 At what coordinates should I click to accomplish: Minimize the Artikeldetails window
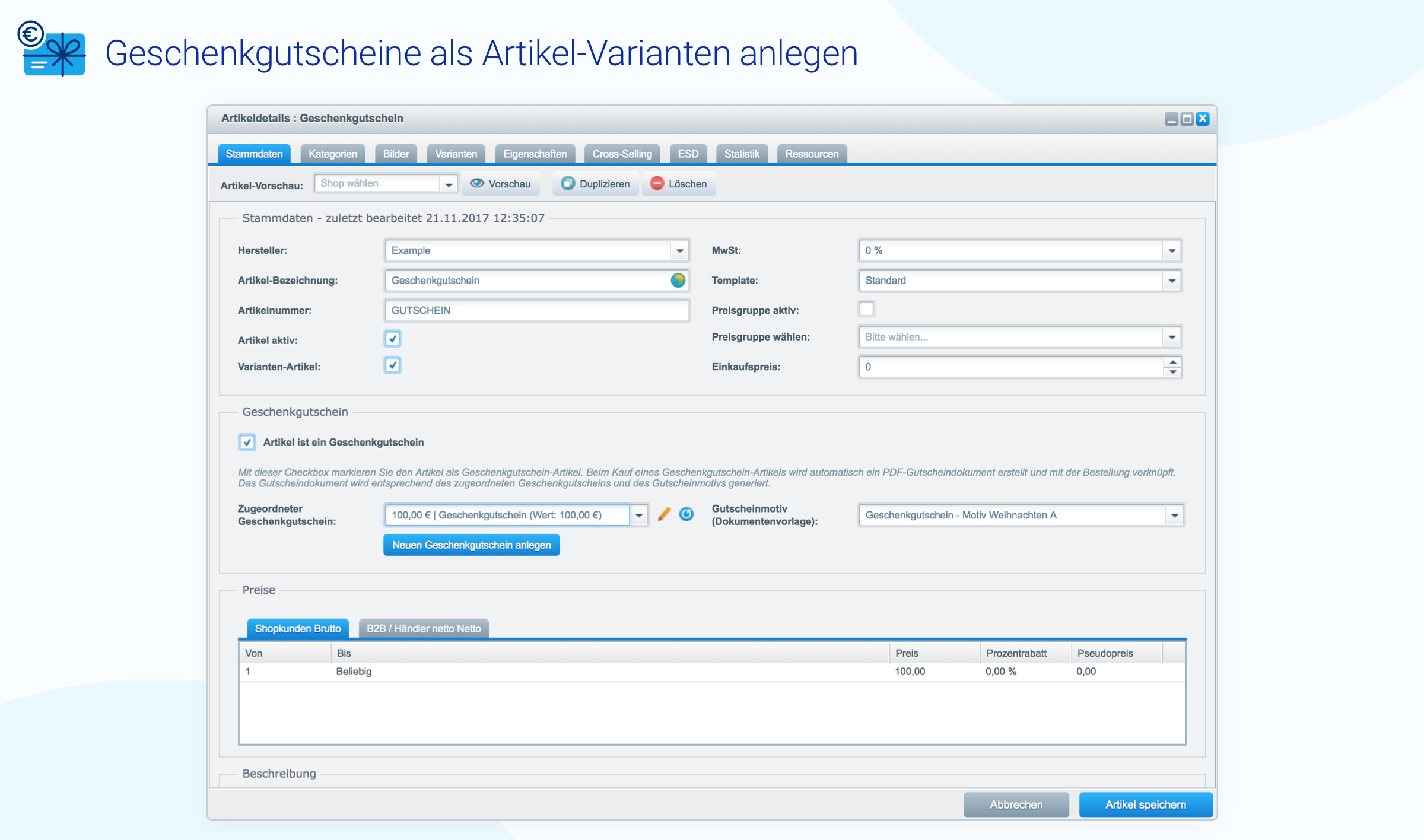click(x=1171, y=119)
